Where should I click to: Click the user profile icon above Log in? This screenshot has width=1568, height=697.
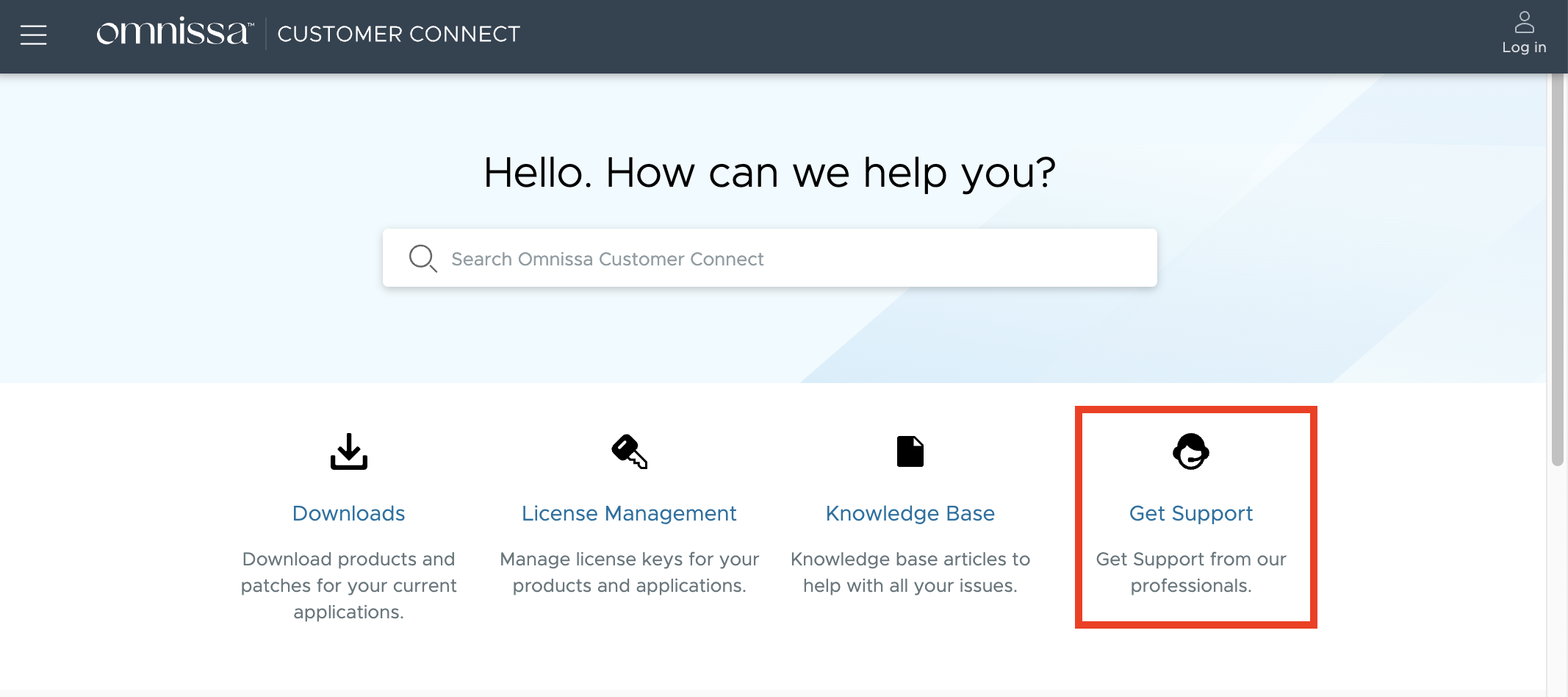pyautogui.click(x=1524, y=22)
